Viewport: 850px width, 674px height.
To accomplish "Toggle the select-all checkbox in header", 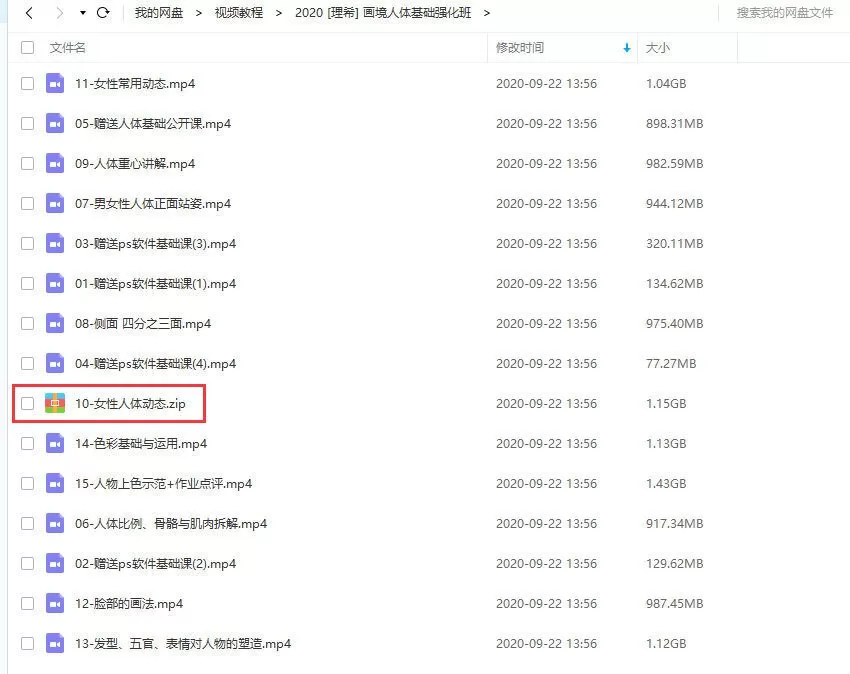I will 27,48.
